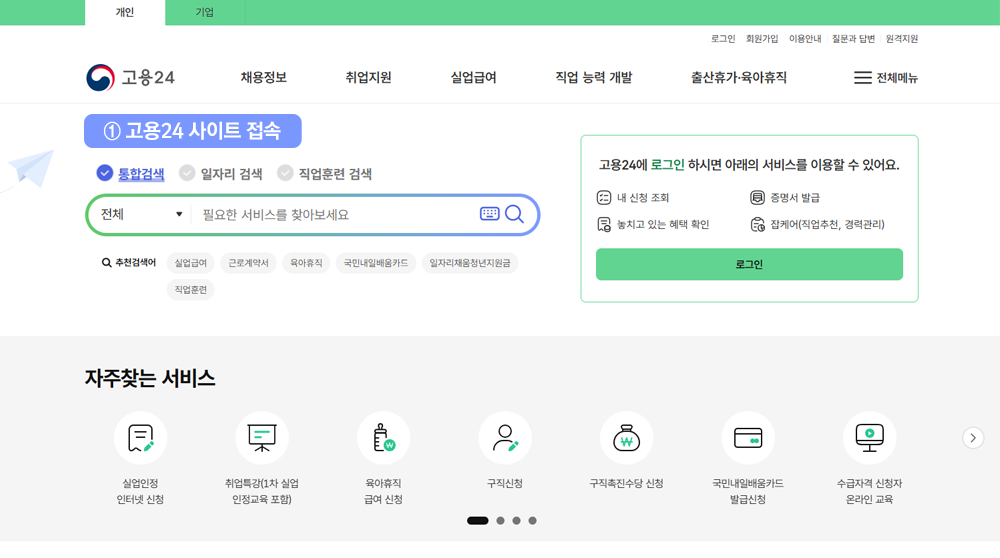Click 놓치고 있는 혜택 확인 text
Viewport: 1000px width, 558px height.
click(663, 224)
